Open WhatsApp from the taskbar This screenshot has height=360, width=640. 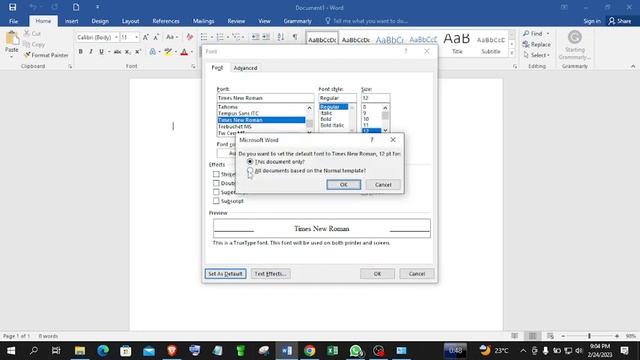point(356,351)
